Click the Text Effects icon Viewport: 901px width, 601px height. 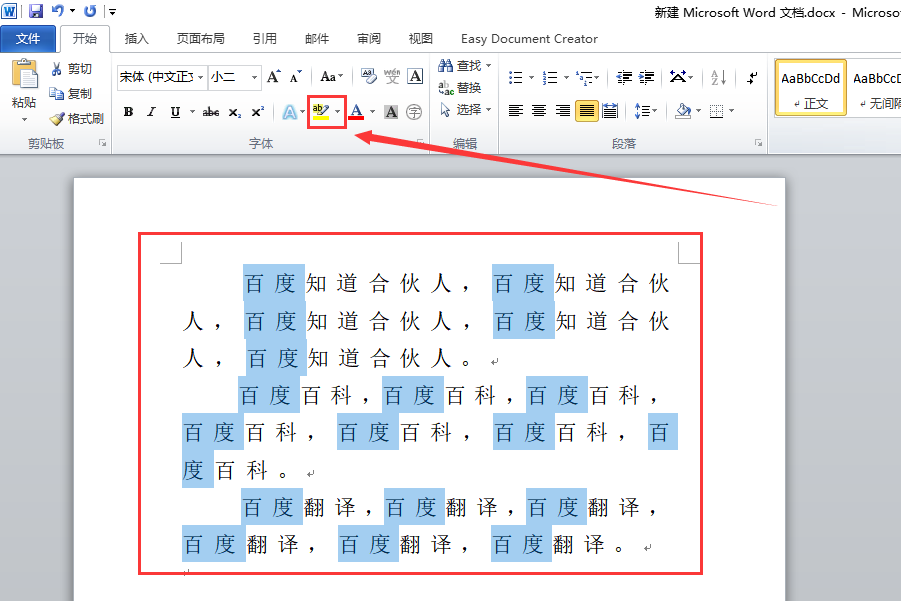click(x=290, y=112)
